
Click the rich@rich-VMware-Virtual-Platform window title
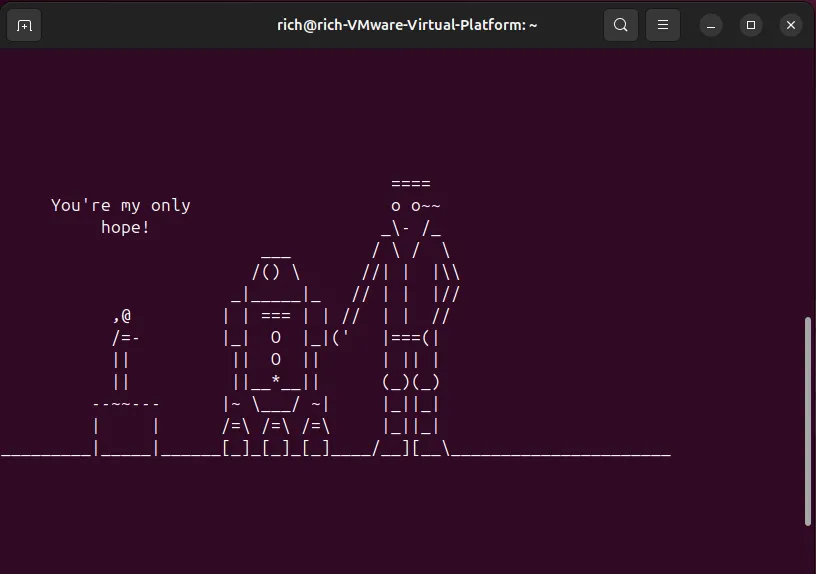(x=407, y=25)
